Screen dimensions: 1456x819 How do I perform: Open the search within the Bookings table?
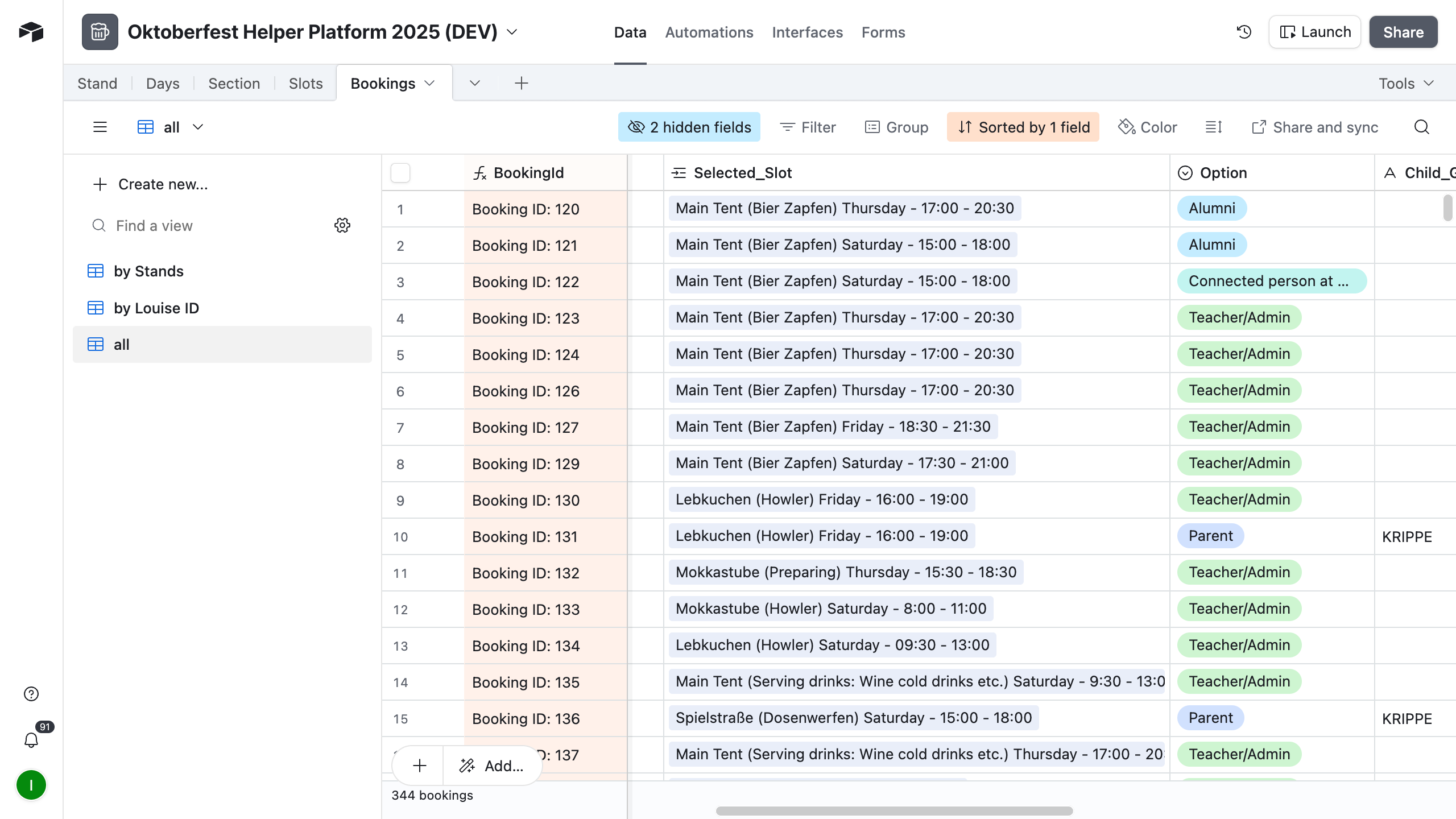1421,127
